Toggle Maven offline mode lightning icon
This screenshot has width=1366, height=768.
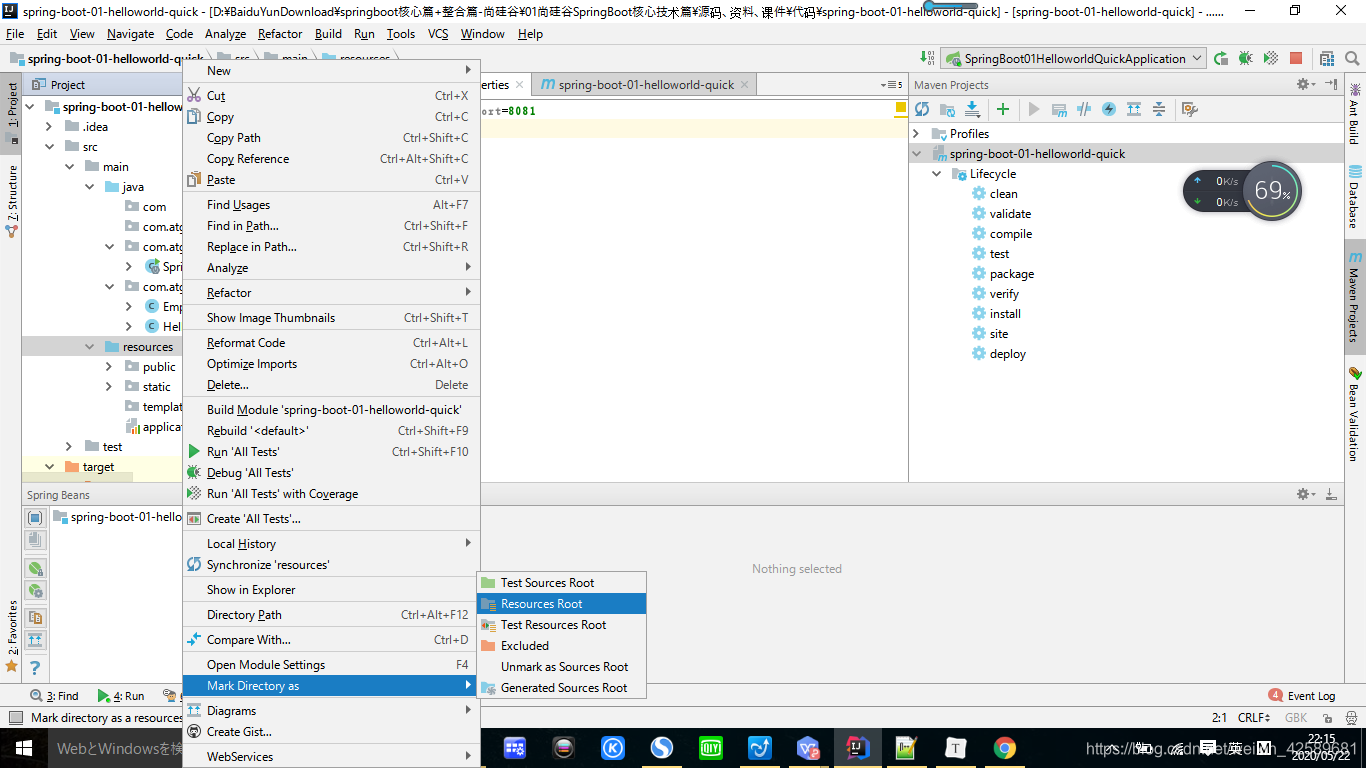(1109, 109)
